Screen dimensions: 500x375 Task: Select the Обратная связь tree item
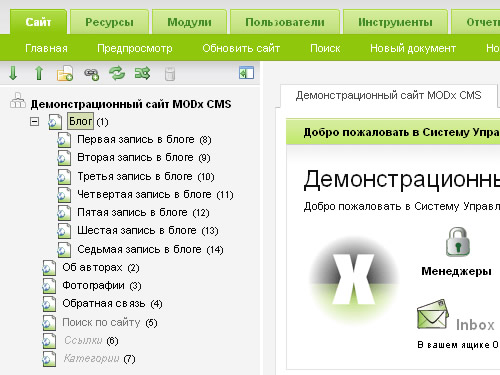click(104, 303)
